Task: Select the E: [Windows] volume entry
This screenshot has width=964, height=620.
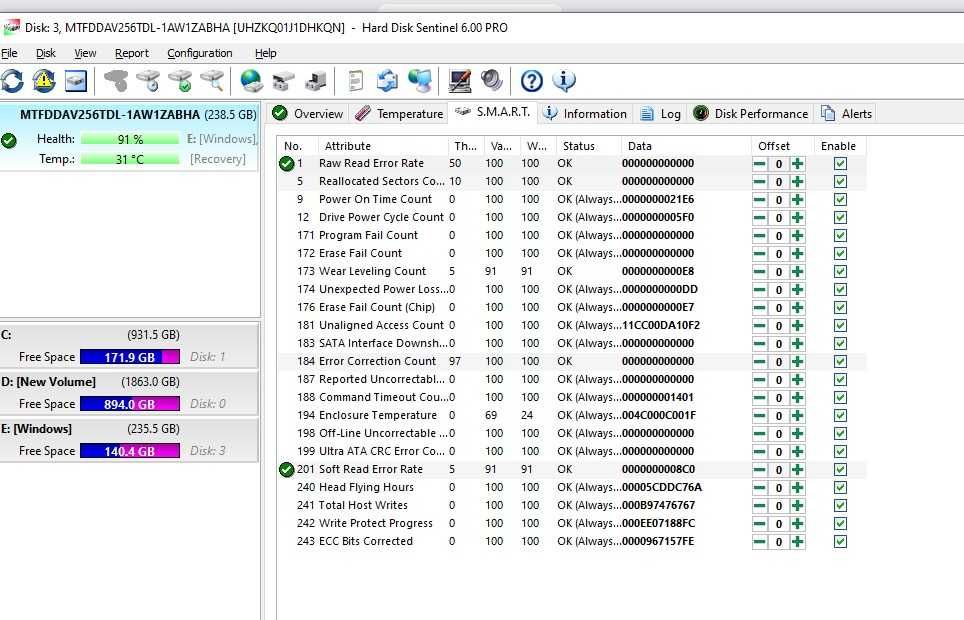Action: click(129, 440)
